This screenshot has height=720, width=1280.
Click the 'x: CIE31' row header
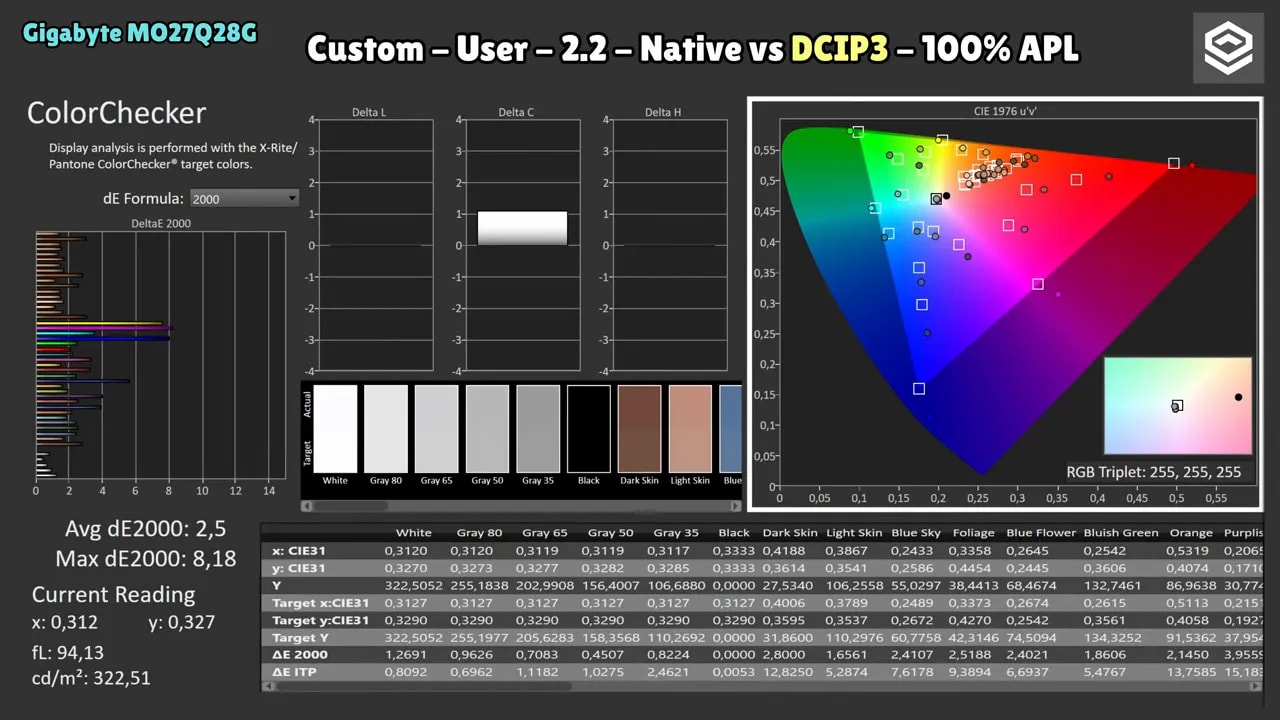[x=299, y=551]
